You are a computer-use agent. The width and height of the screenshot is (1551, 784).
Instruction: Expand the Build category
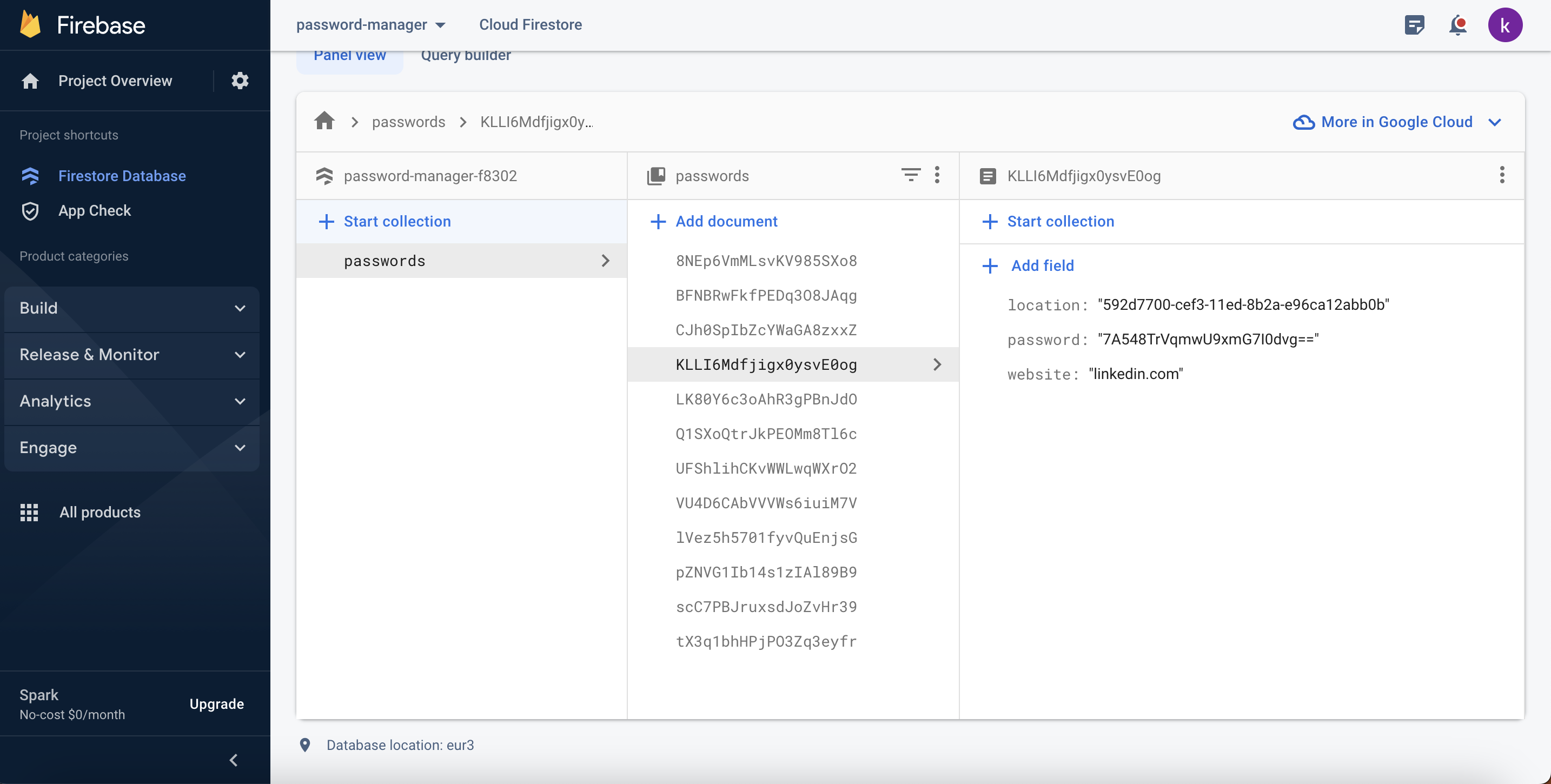[131, 308]
